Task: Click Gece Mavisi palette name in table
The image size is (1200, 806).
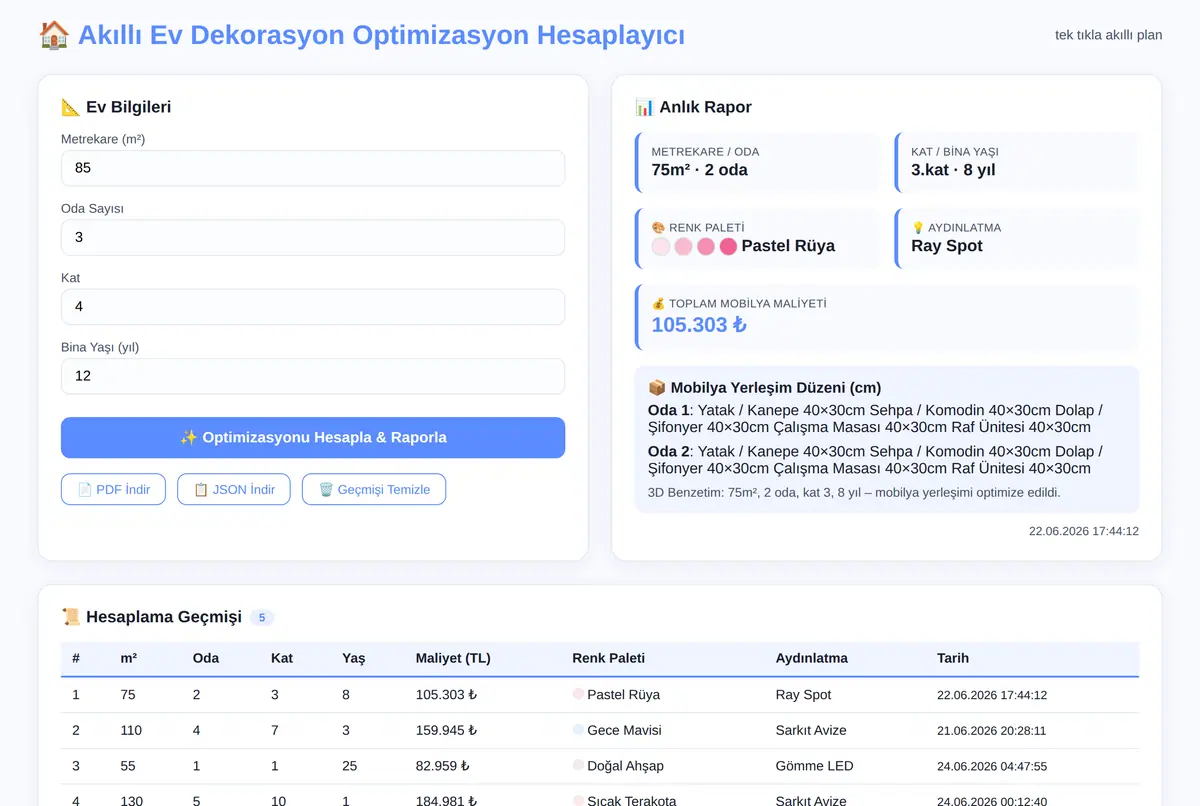Action: 624,730
